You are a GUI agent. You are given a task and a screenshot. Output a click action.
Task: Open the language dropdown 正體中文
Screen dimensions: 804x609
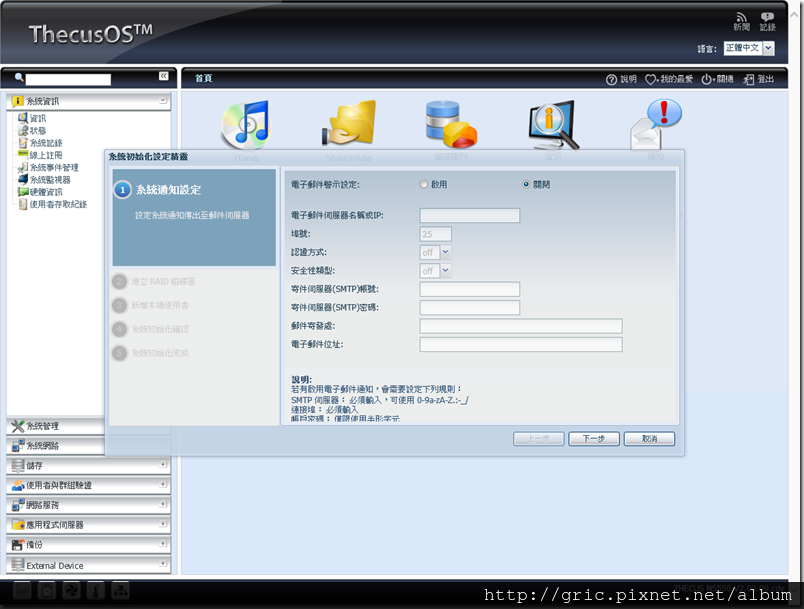pyautogui.click(x=749, y=48)
